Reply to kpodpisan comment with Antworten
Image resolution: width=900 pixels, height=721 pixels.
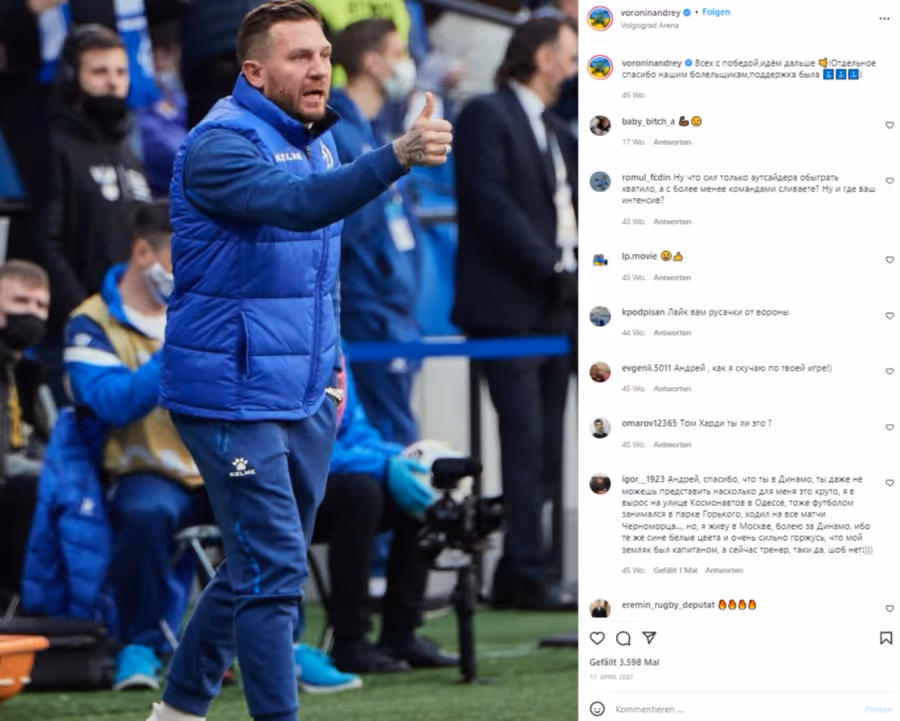coord(672,333)
